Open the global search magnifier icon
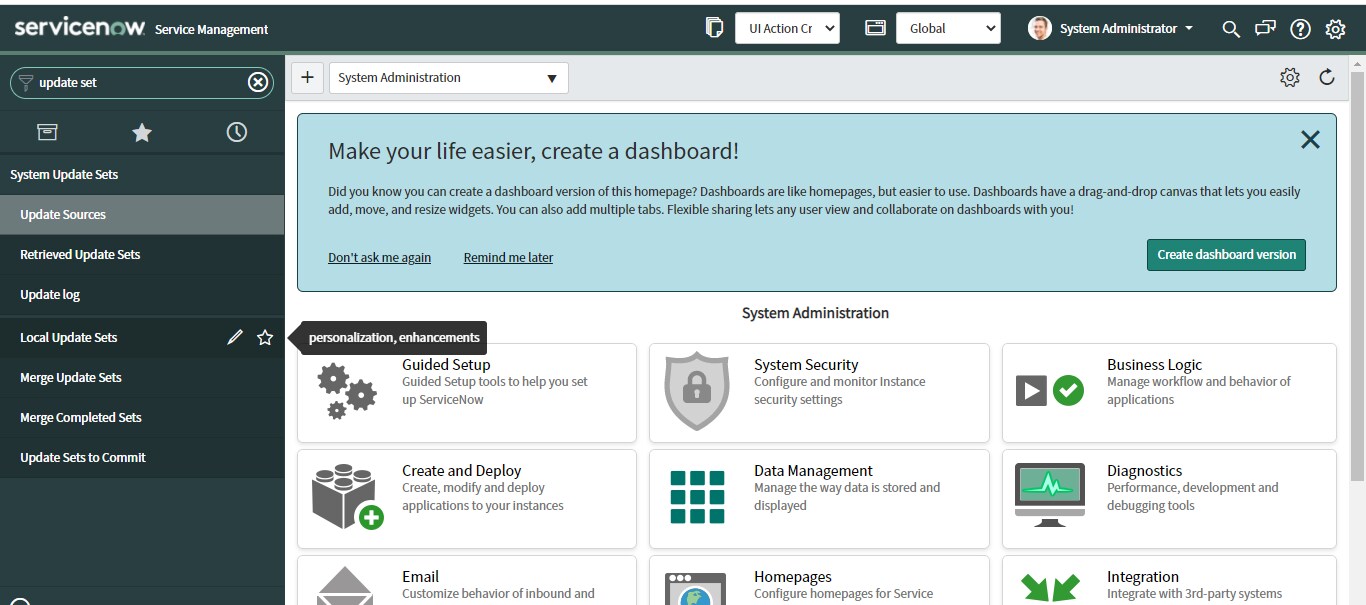 tap(1231, 29)
